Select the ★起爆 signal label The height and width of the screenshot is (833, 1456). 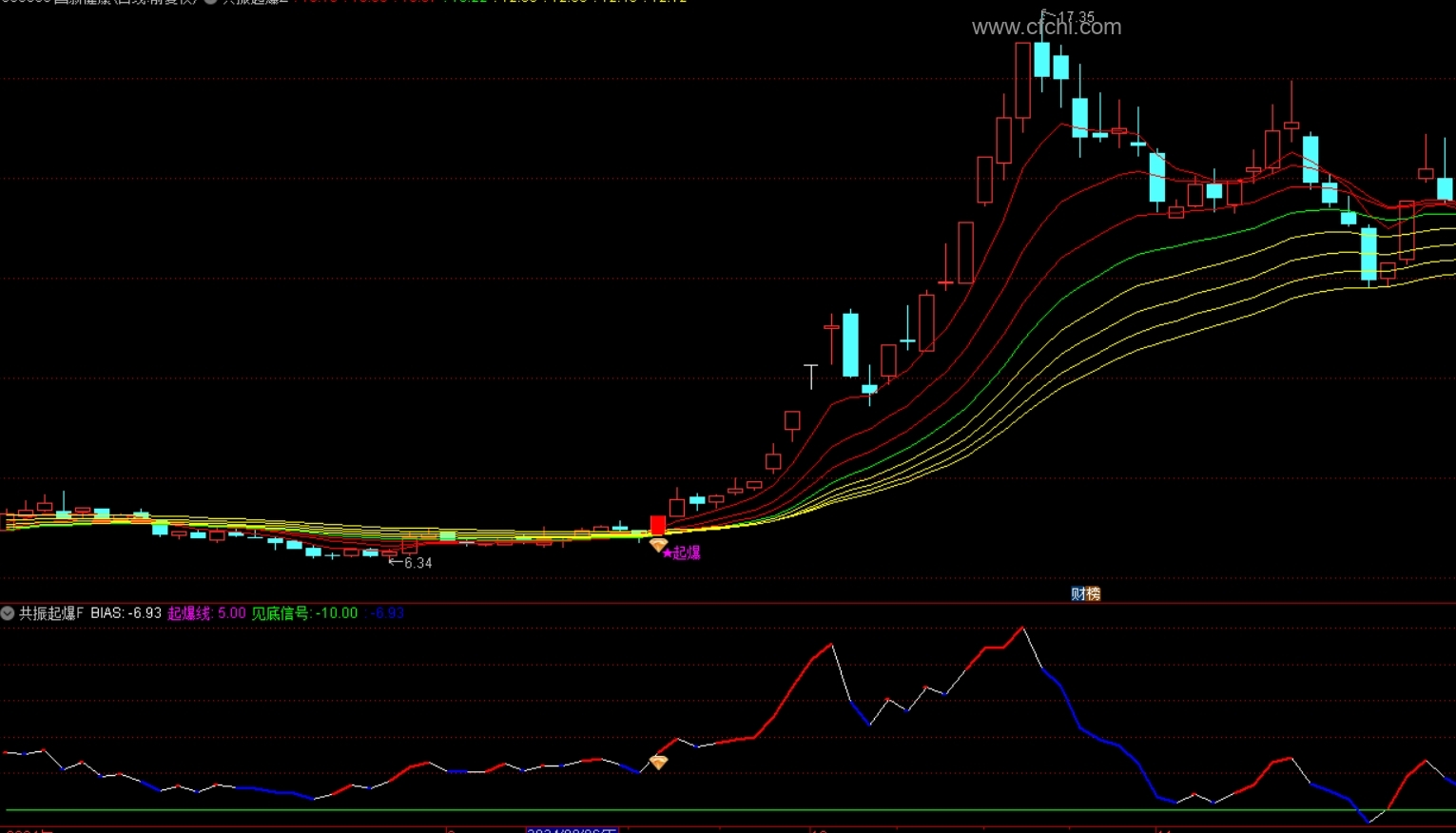[x=681, y=552]
